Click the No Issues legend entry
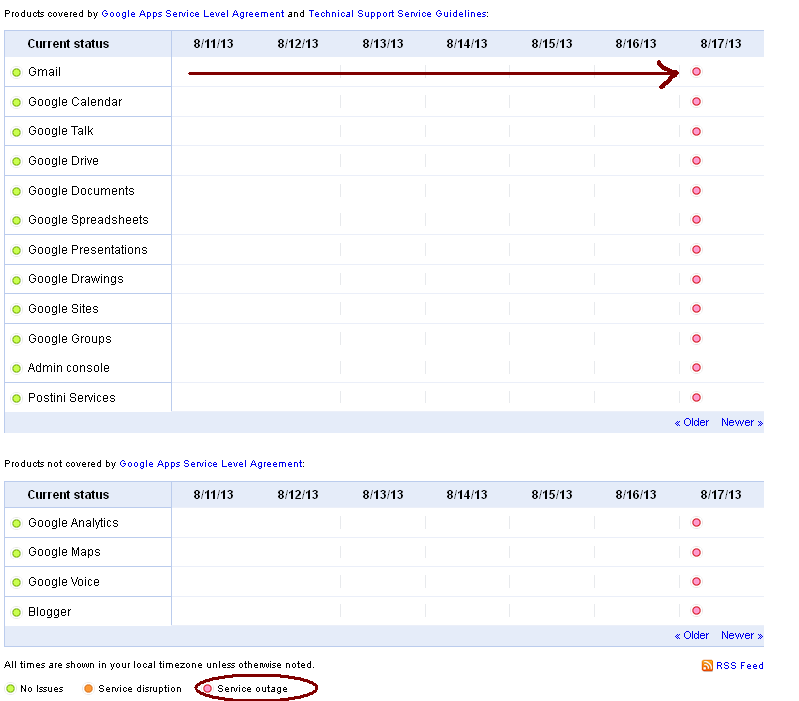This screenshot has height=701, width=799. [x=35, y=689]
